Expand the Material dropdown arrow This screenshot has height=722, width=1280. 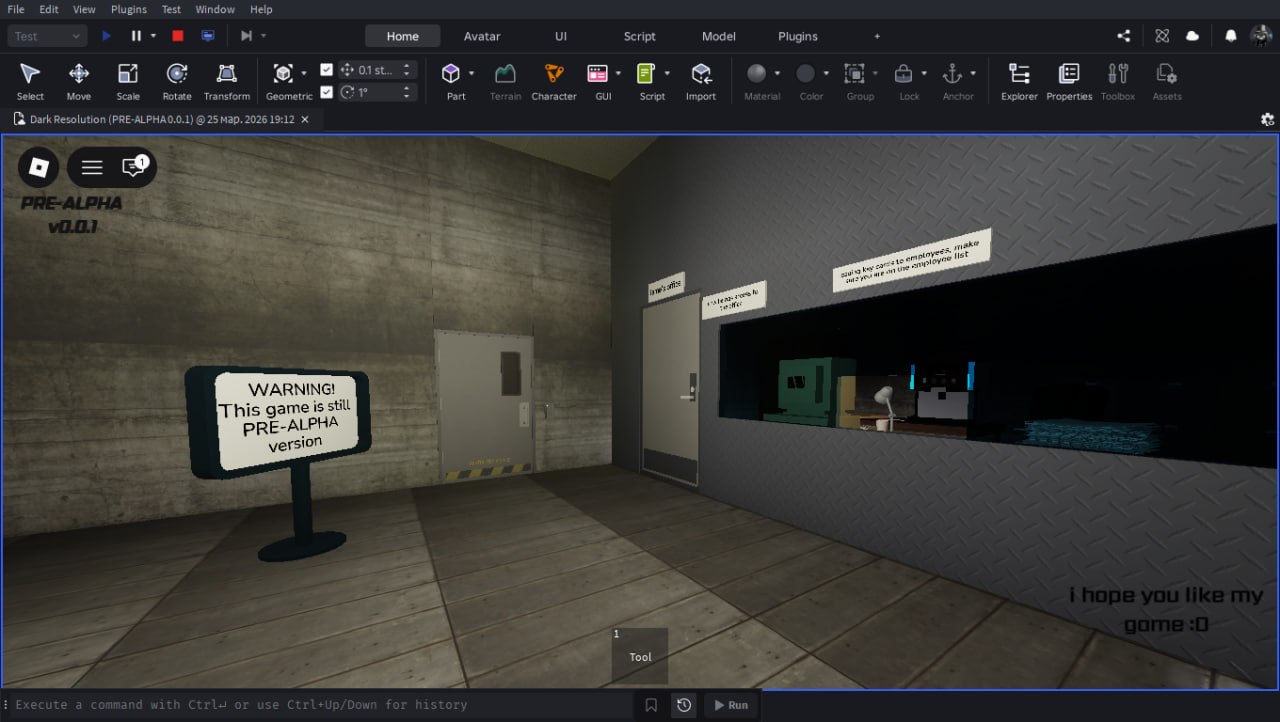tap(776, 73)
